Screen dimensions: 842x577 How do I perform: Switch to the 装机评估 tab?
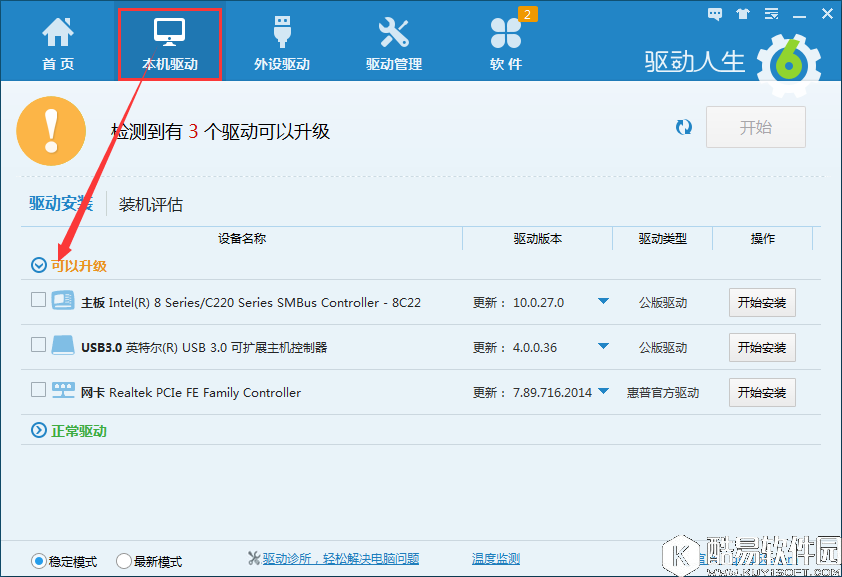[x=151, y=204]
